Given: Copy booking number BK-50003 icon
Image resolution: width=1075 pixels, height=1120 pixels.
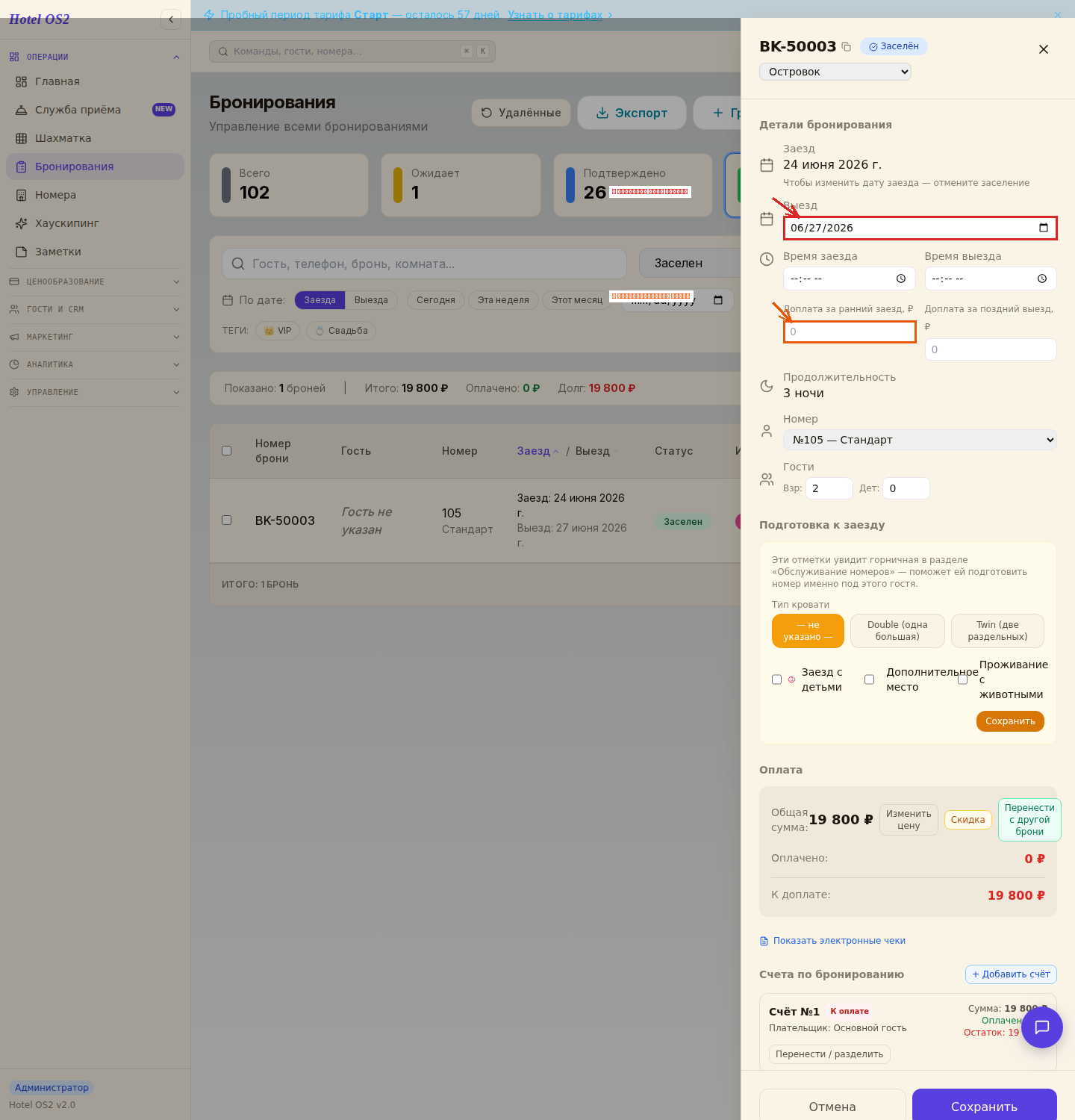Looking at the screenshot, I should (x=846, y=47).
